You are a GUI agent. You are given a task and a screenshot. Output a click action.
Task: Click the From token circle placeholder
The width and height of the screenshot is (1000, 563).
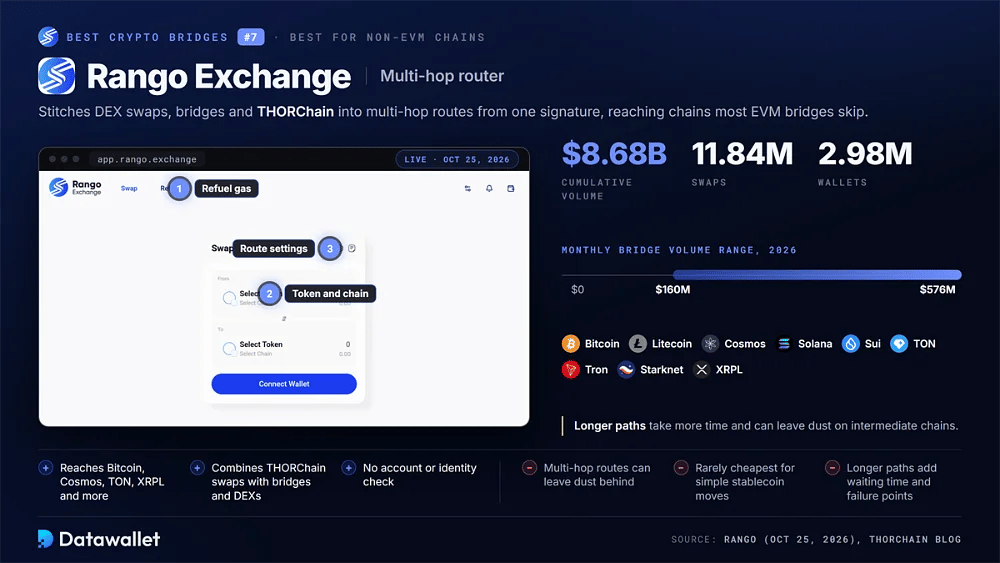click(x=229, y=298)
